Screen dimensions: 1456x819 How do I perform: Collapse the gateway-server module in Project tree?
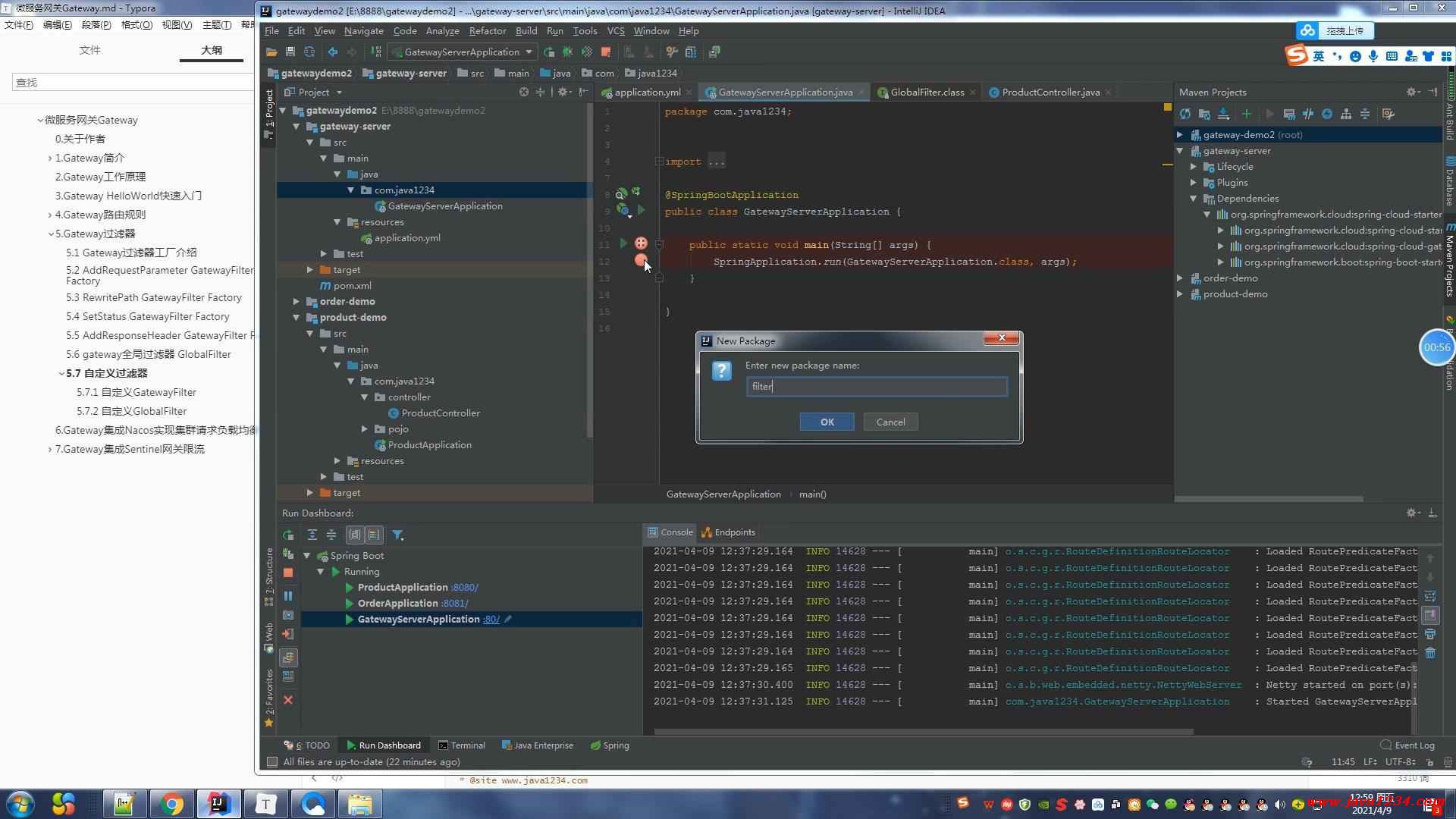click(x=297, y=126)
